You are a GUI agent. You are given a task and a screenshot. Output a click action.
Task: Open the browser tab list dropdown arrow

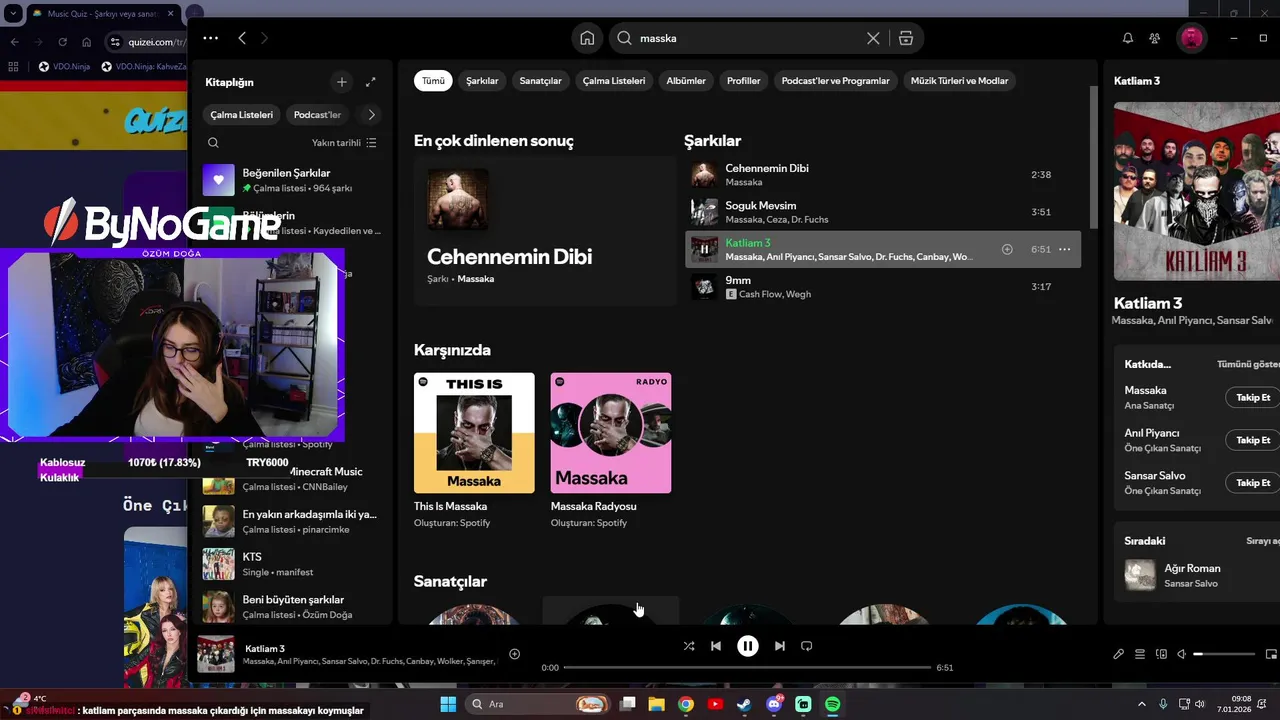pos(13,13)
